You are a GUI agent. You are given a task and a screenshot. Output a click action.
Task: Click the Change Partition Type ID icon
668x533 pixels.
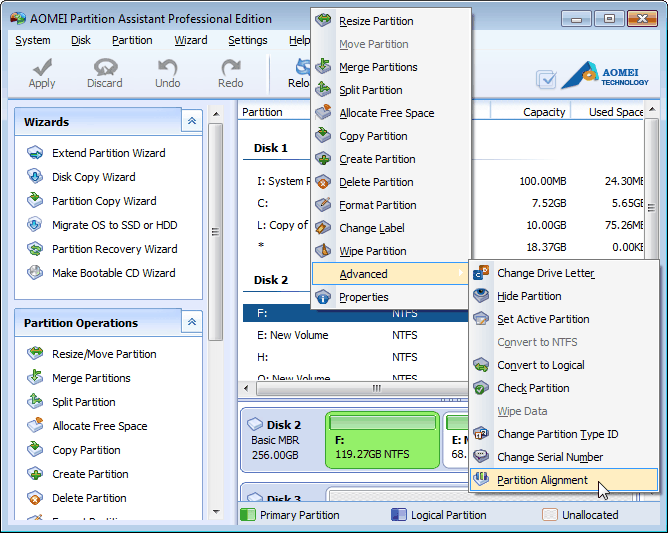(x=481, y=434)
